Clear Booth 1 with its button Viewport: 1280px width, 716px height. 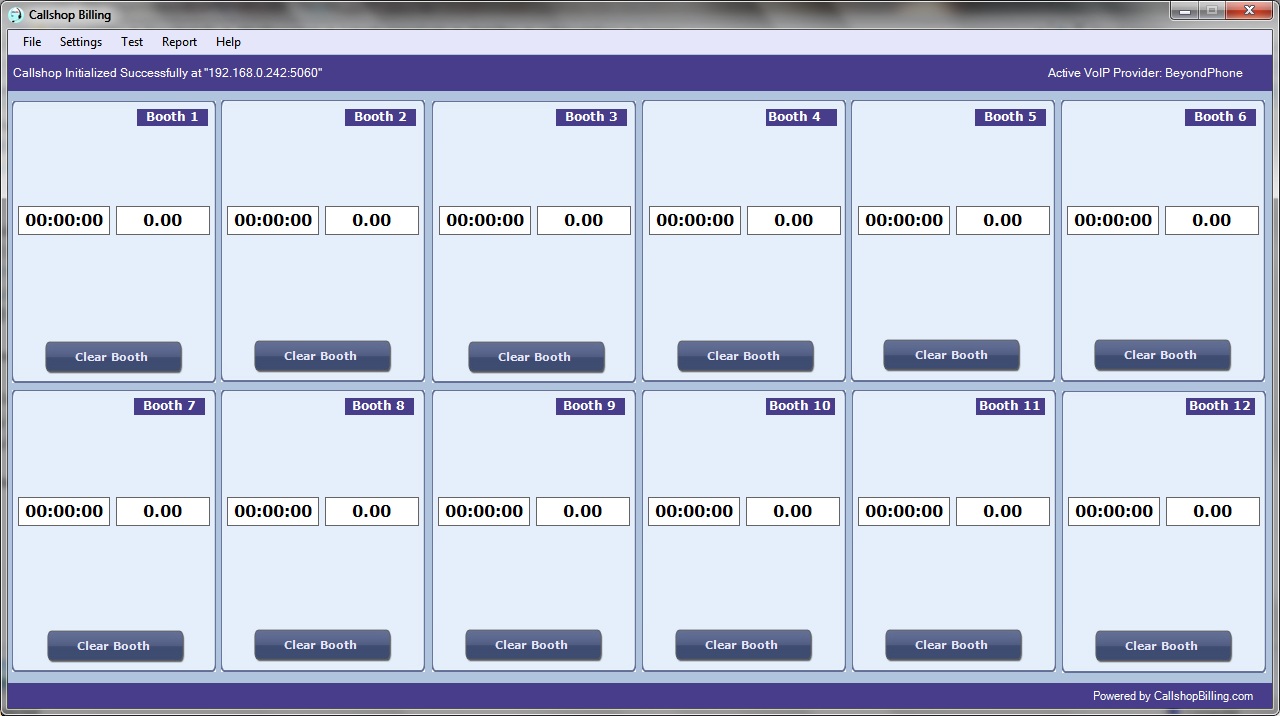click(113, 357)
